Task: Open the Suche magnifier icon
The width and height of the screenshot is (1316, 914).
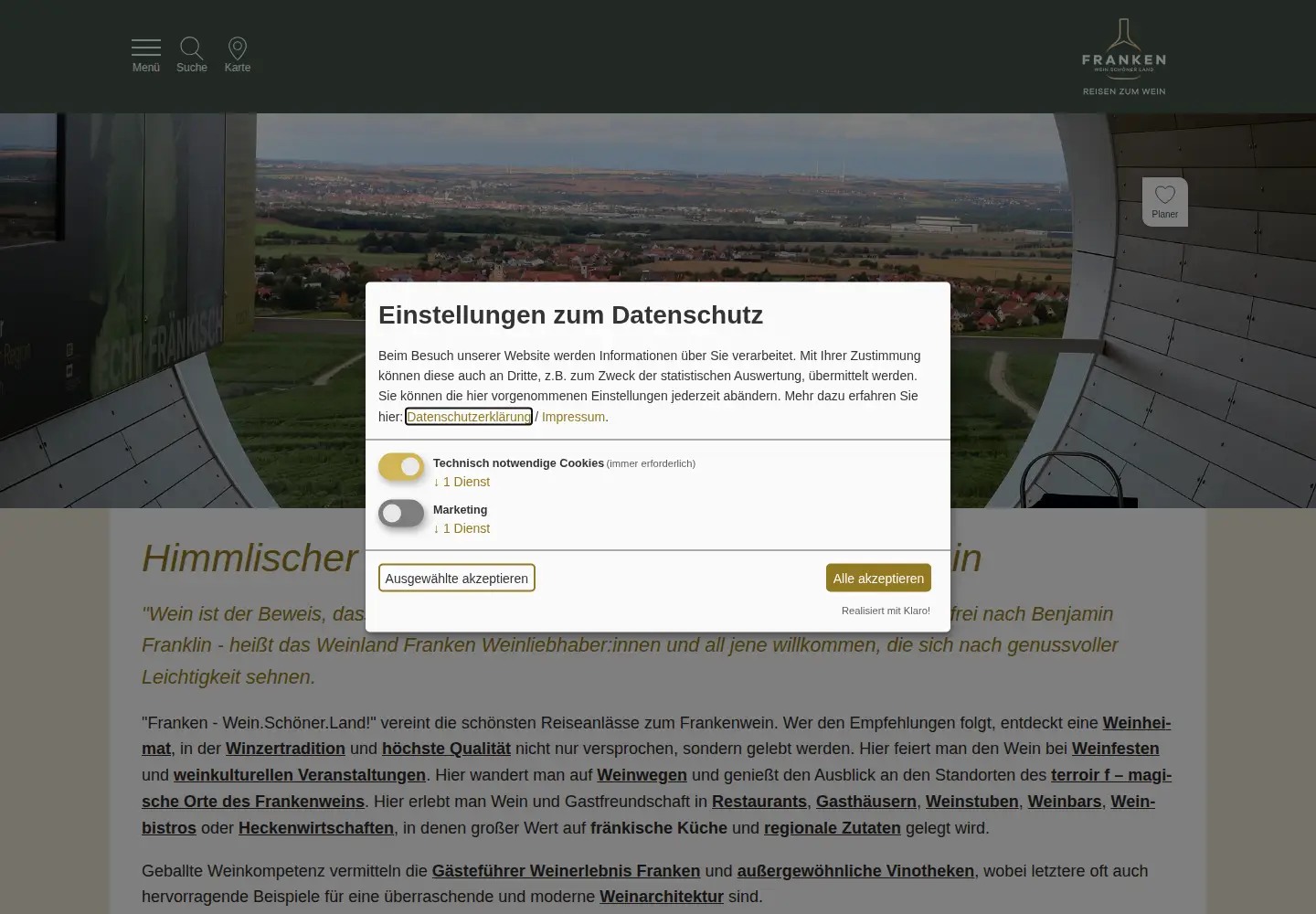Action: click(x=192, y=56)
